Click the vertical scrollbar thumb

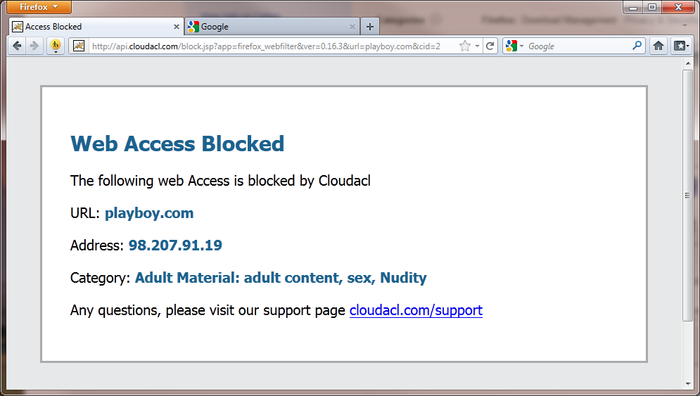(x=688, y=195)
